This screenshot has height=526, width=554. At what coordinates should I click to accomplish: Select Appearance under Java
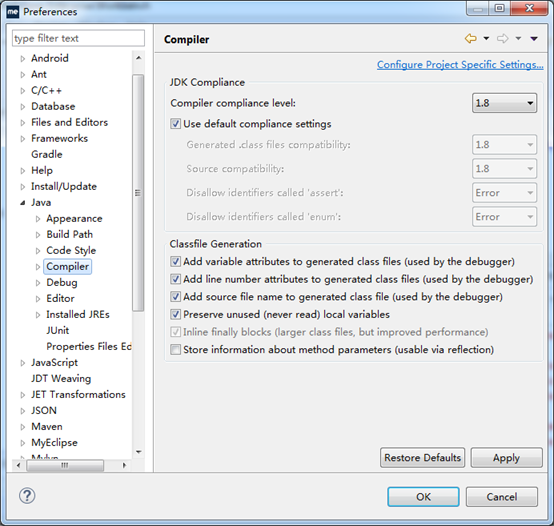(x=74, y=219)
